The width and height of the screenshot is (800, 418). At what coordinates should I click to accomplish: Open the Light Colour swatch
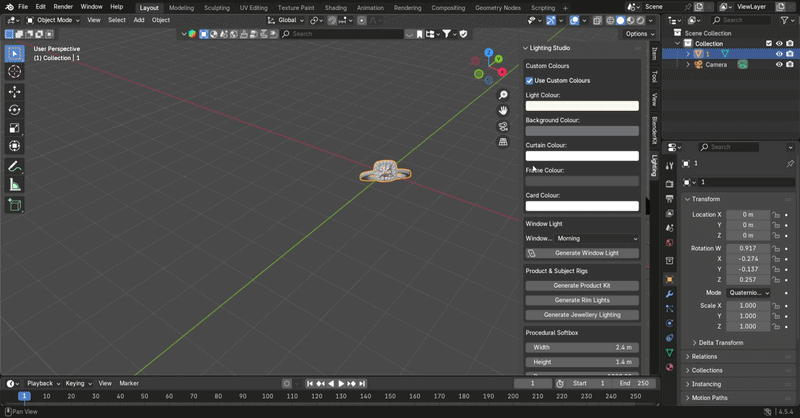click(582, 106)
